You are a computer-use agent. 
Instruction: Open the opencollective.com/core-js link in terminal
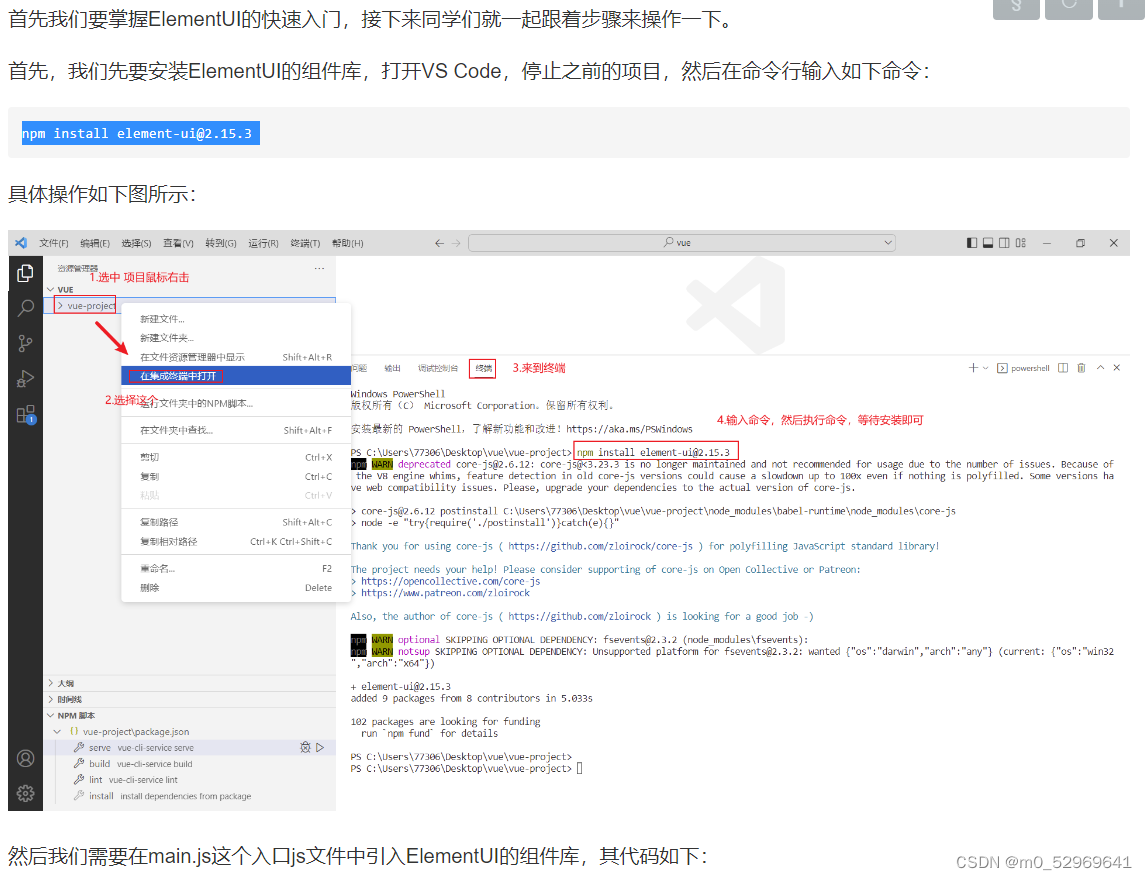tap(451, 582)
